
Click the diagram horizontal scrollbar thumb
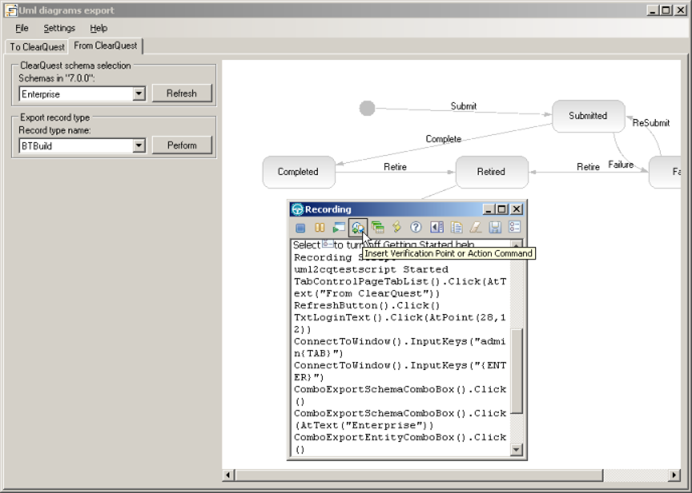pyautogui.click(x=419, y=475)
